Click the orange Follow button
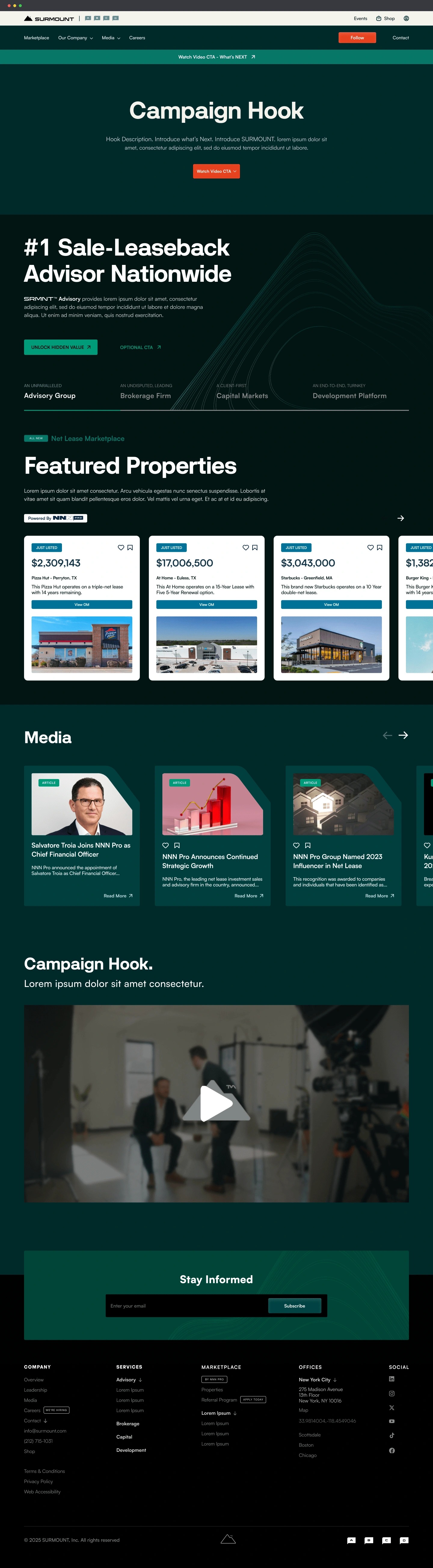 point(357,38)
